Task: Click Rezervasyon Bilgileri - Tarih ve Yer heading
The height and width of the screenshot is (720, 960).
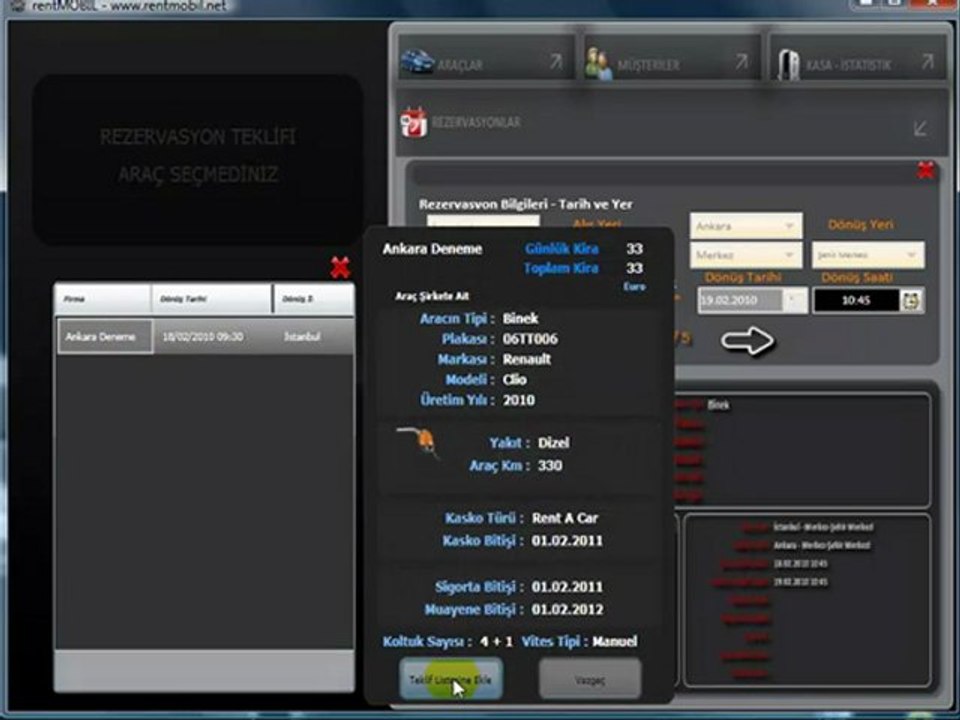Action: click(x=525, y=204)
